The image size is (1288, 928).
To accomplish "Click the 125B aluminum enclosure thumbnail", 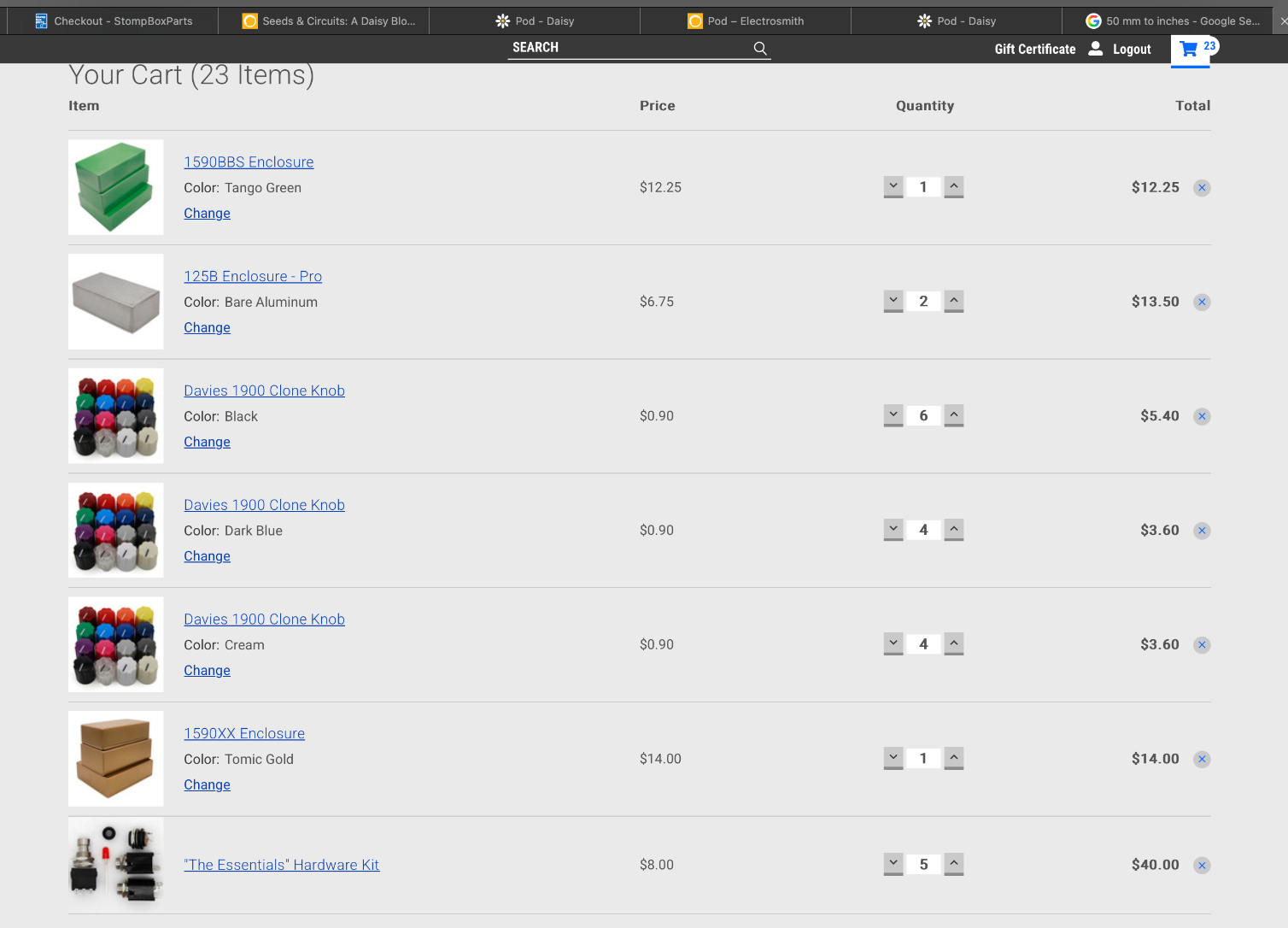I will click(x=116, y=302).
